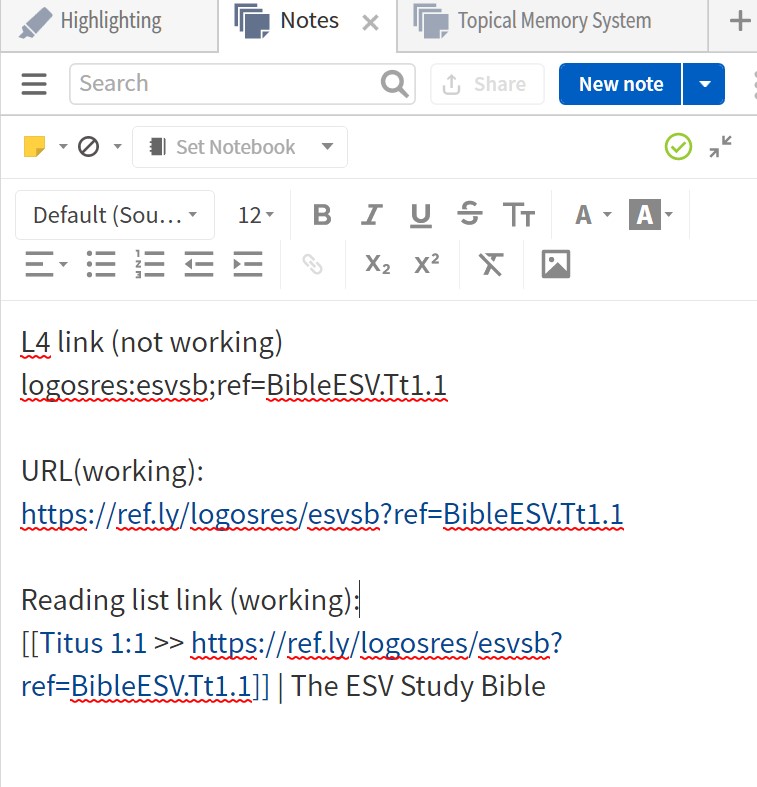This screenshot has width=757, height=787.
Task: Open the https://ref.ly/logosres/esvsb URL link
Action: coord(322,514)
